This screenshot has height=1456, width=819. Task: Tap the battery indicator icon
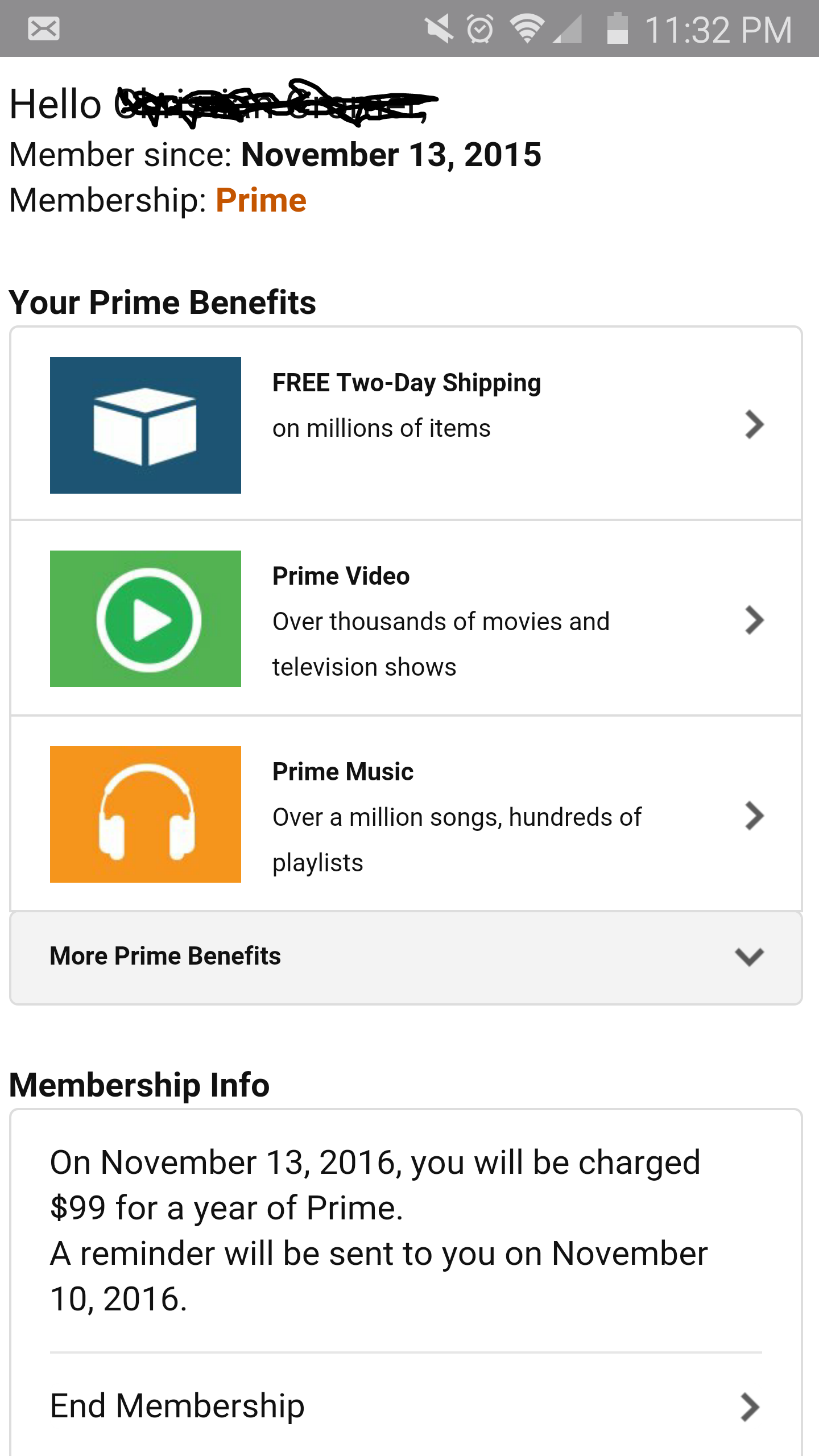click(x=618, y=28)
